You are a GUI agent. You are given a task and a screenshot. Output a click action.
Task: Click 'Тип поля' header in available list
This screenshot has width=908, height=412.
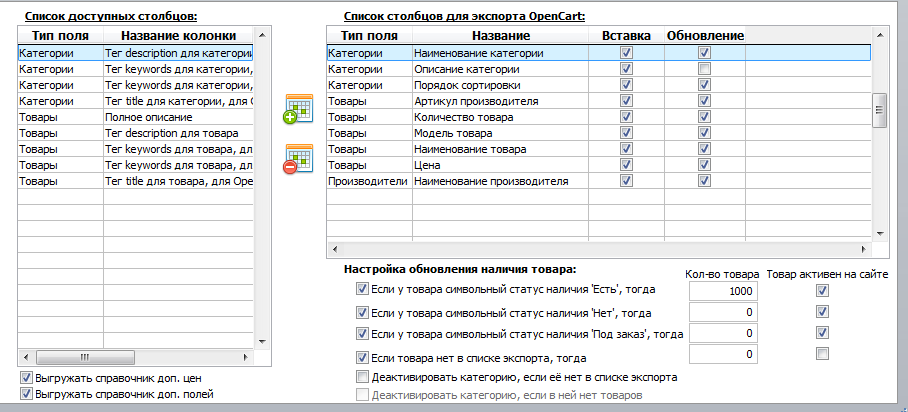60,35
